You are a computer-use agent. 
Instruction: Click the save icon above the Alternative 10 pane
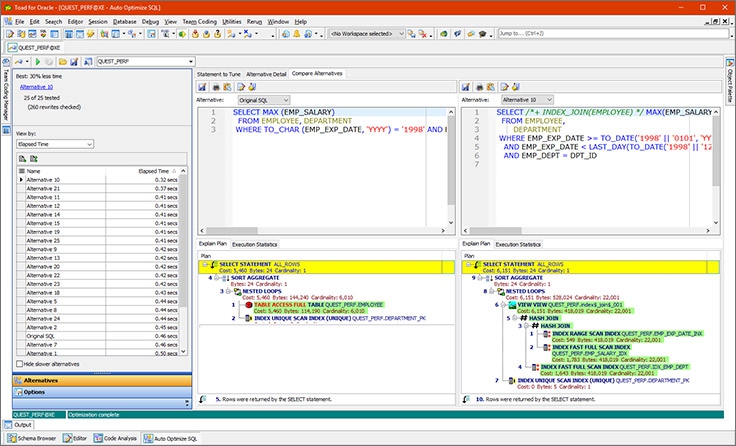(x=466, y=88)
